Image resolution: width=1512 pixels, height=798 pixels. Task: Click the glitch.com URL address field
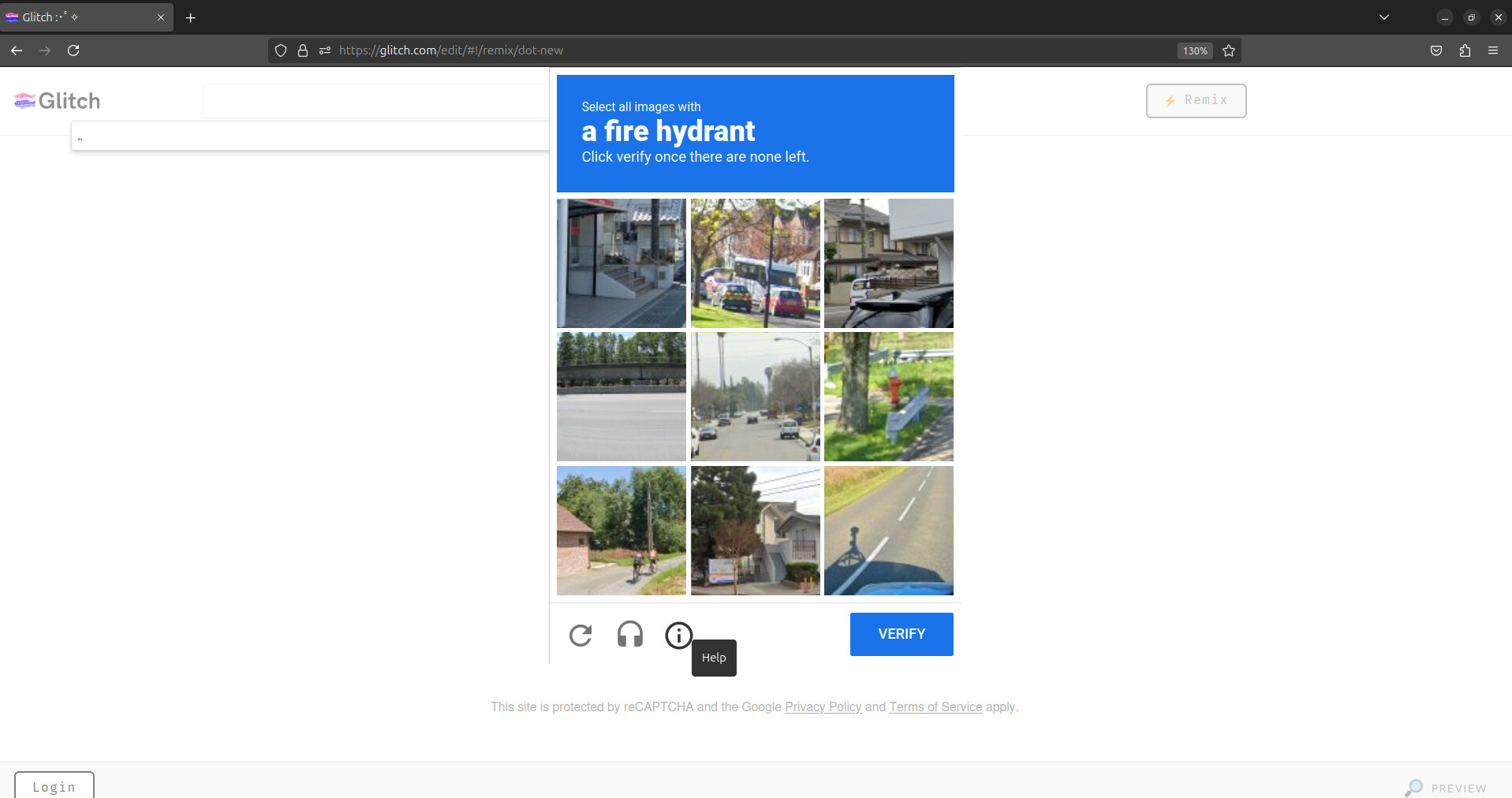(753, 50)
